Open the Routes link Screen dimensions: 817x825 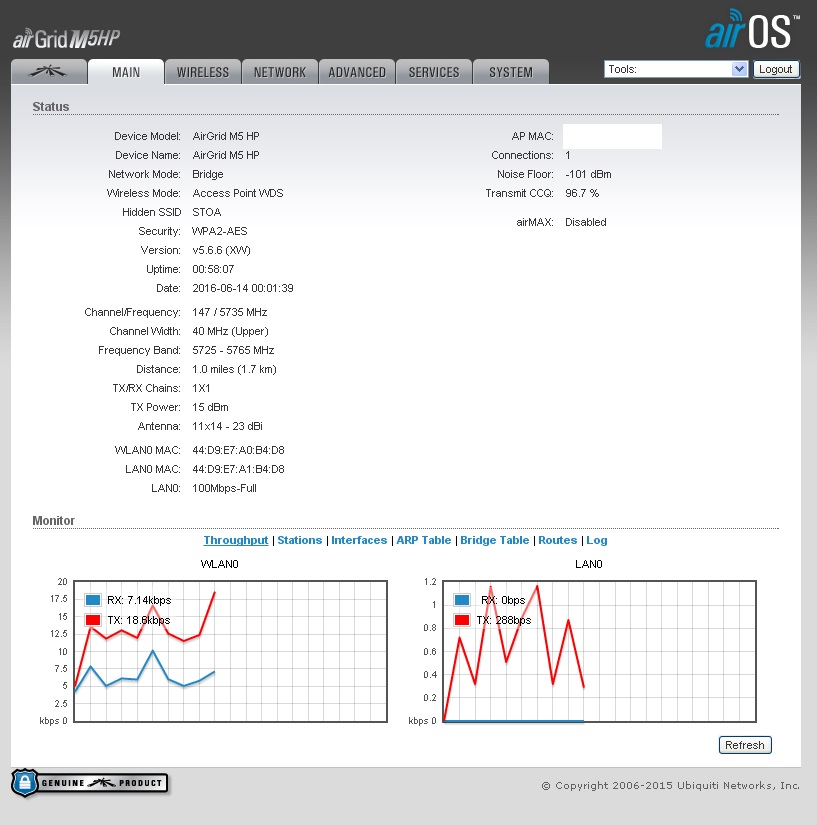coord(557,540)
